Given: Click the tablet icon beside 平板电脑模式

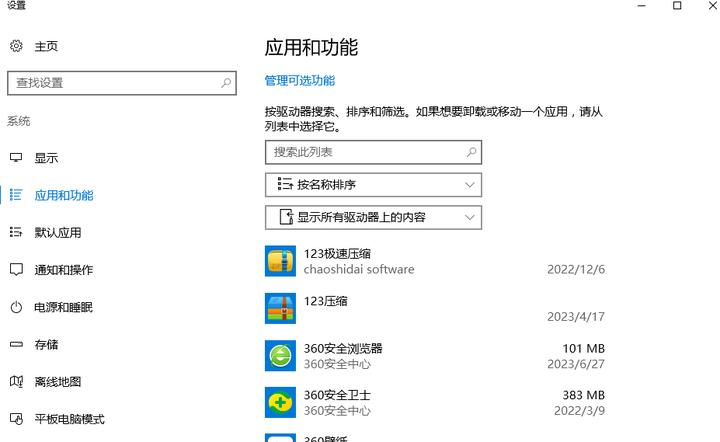Looking at the screenshot, I should [x=16, y=419].
